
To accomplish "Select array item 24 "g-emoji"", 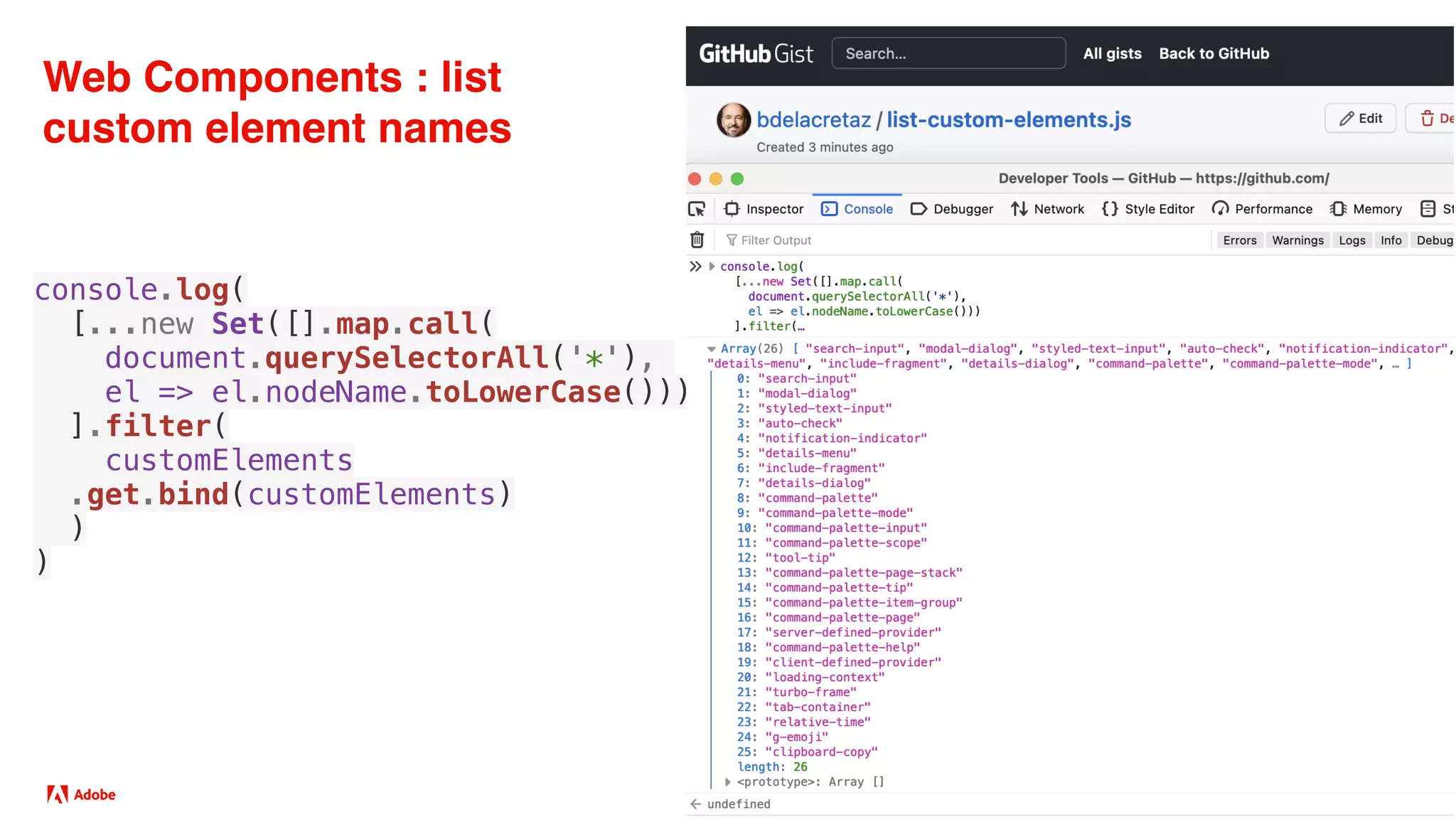I will click(782, 737).
